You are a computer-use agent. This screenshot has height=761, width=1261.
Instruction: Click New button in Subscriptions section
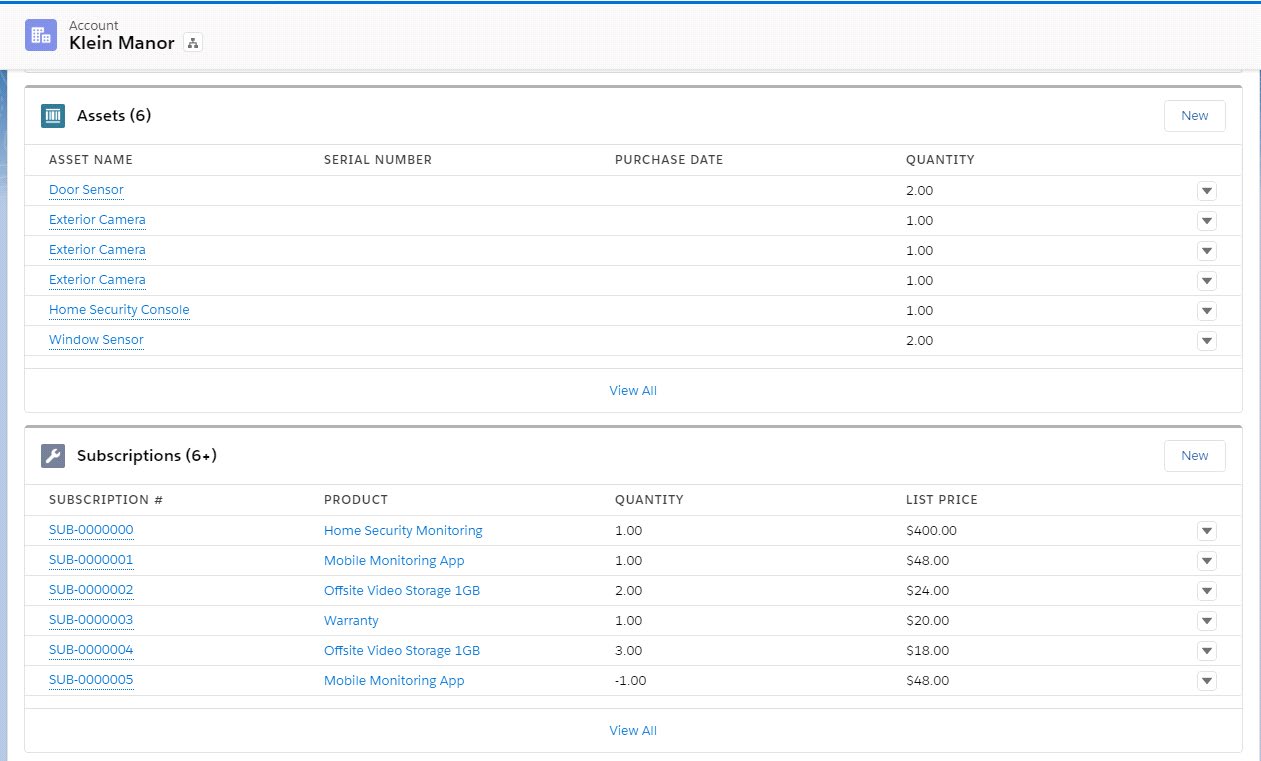1194,456
